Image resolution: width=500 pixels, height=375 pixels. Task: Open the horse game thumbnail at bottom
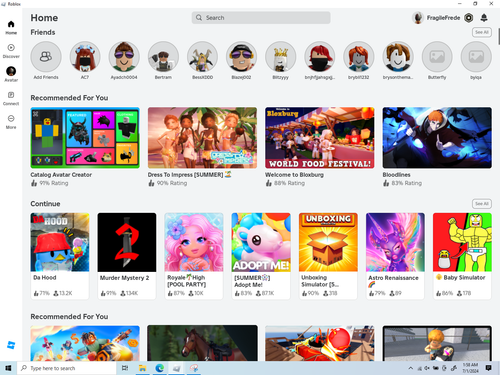202,343
